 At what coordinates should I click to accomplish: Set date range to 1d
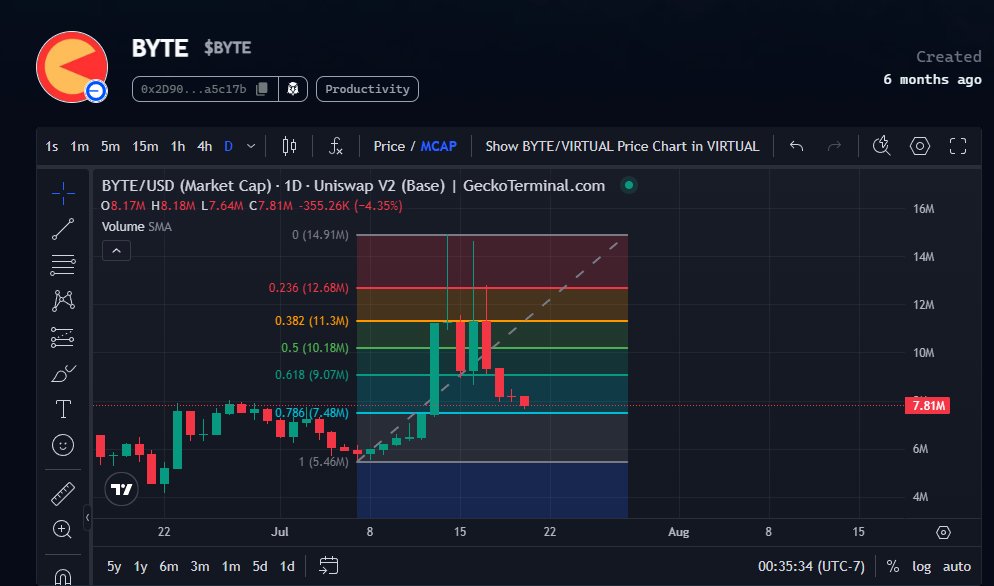287,566
